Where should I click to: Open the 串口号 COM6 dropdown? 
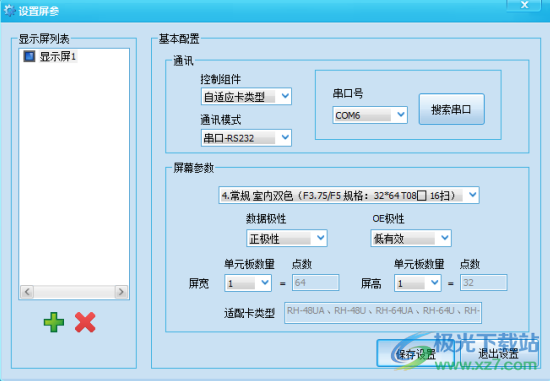[370, 115]
